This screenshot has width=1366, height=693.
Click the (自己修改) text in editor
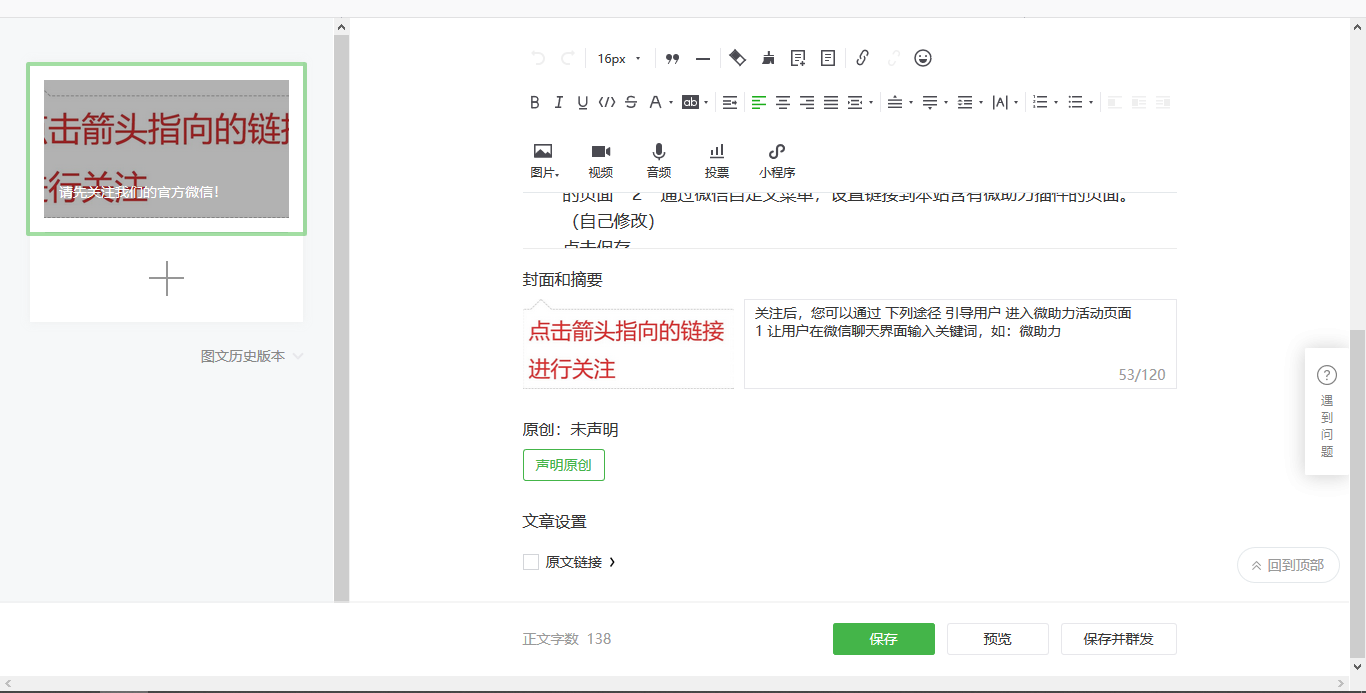(x=612, y=222)
